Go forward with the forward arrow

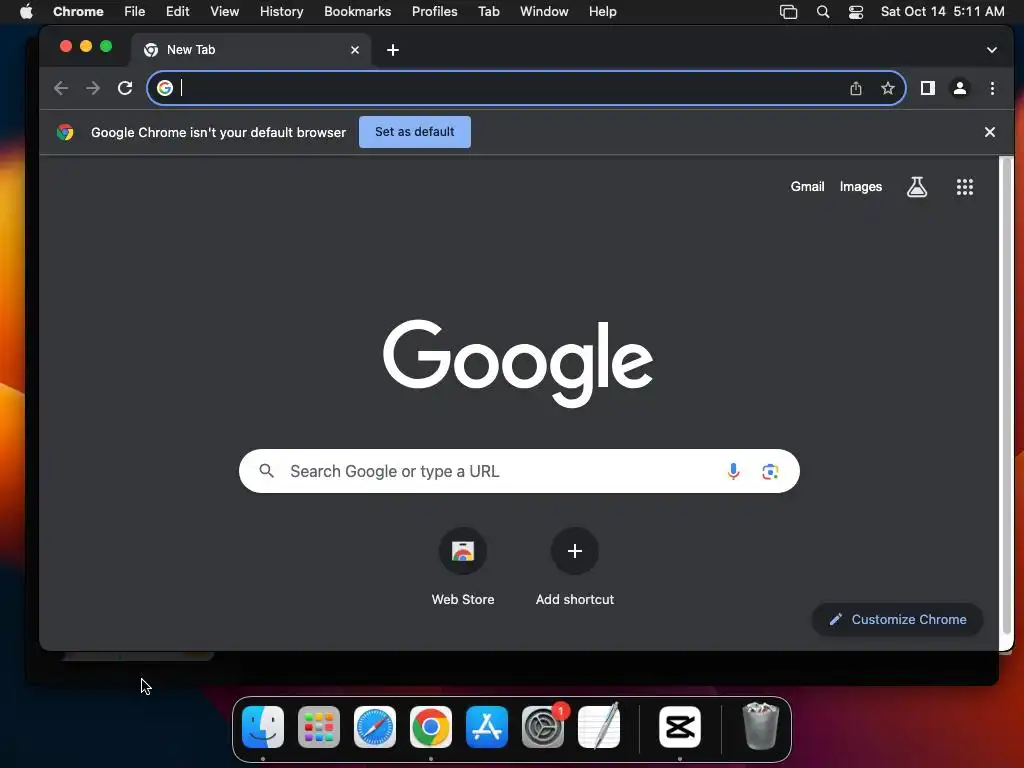point(93,88)
